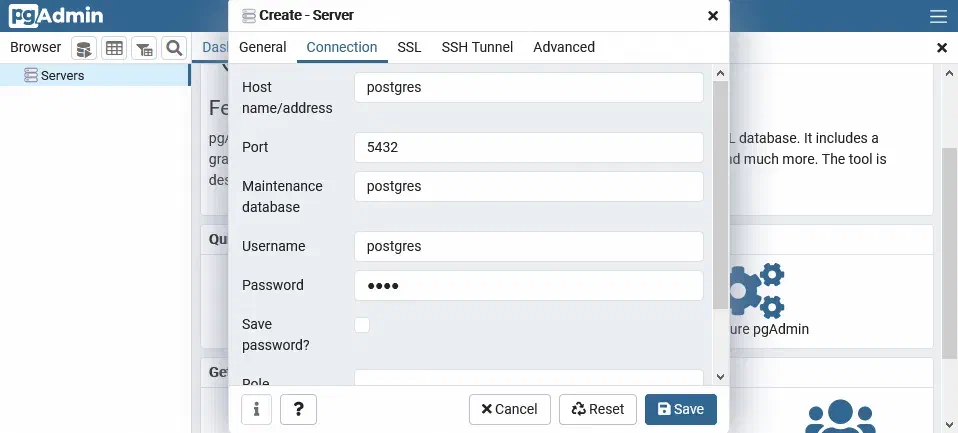Open Search Objects magnifier icon
The width and height of the screenshot is (958, 433).
[174, 48]
